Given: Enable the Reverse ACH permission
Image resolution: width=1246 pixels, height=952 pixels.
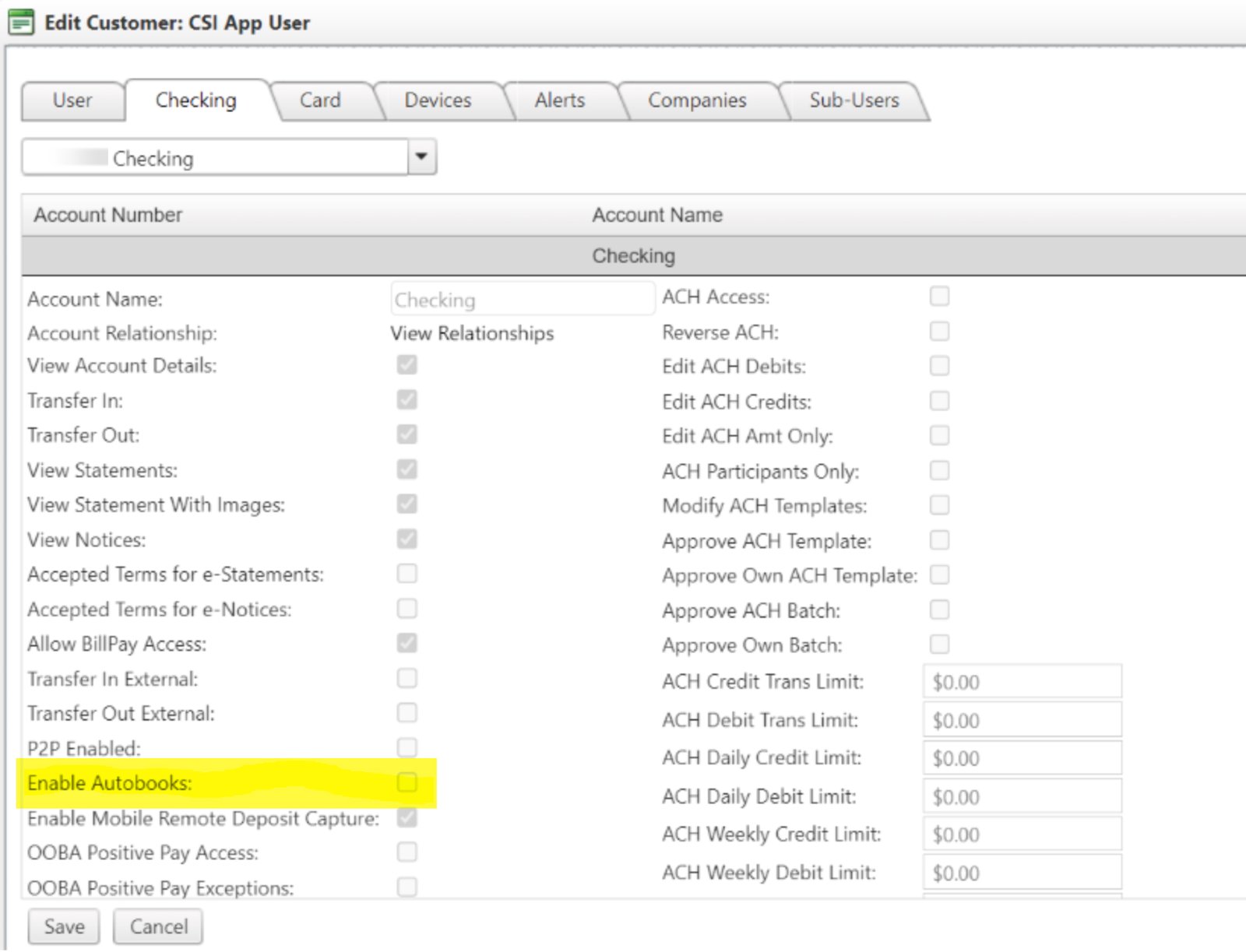Looking at the screenshot, I should [939, 331].
